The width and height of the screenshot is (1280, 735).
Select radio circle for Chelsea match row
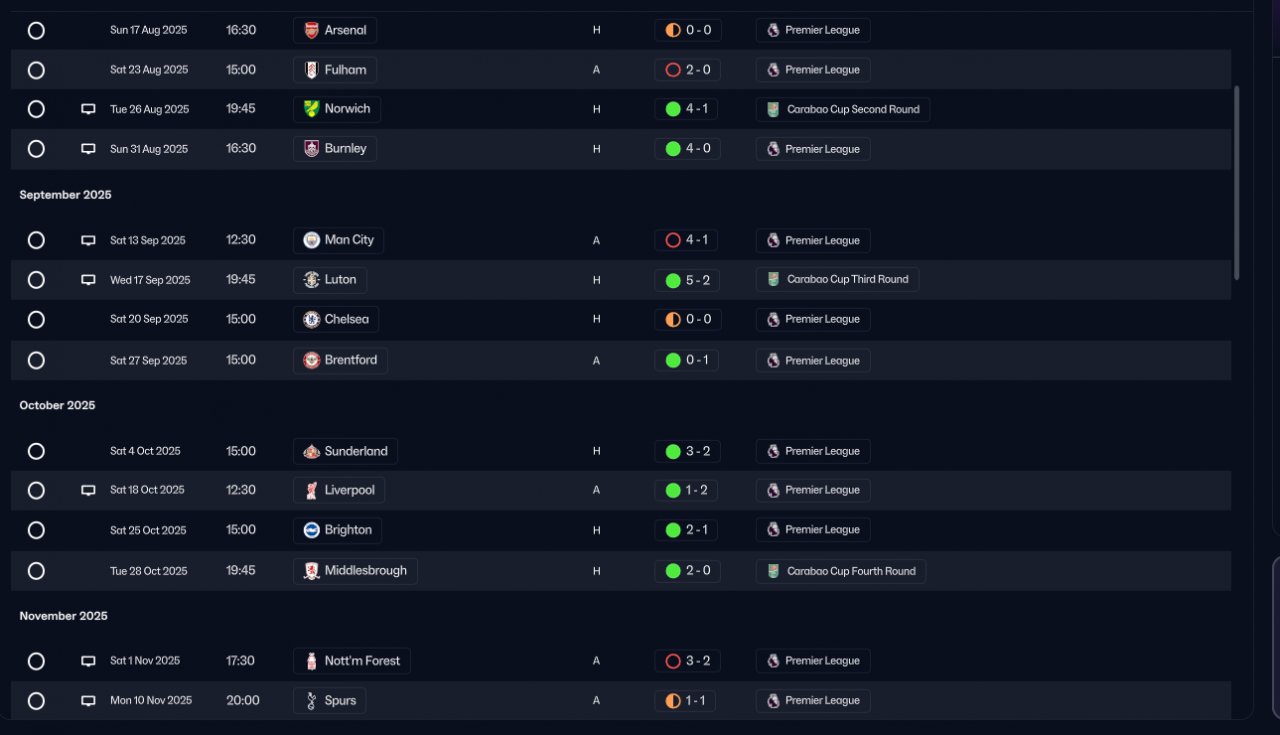[x=36, y=320]
